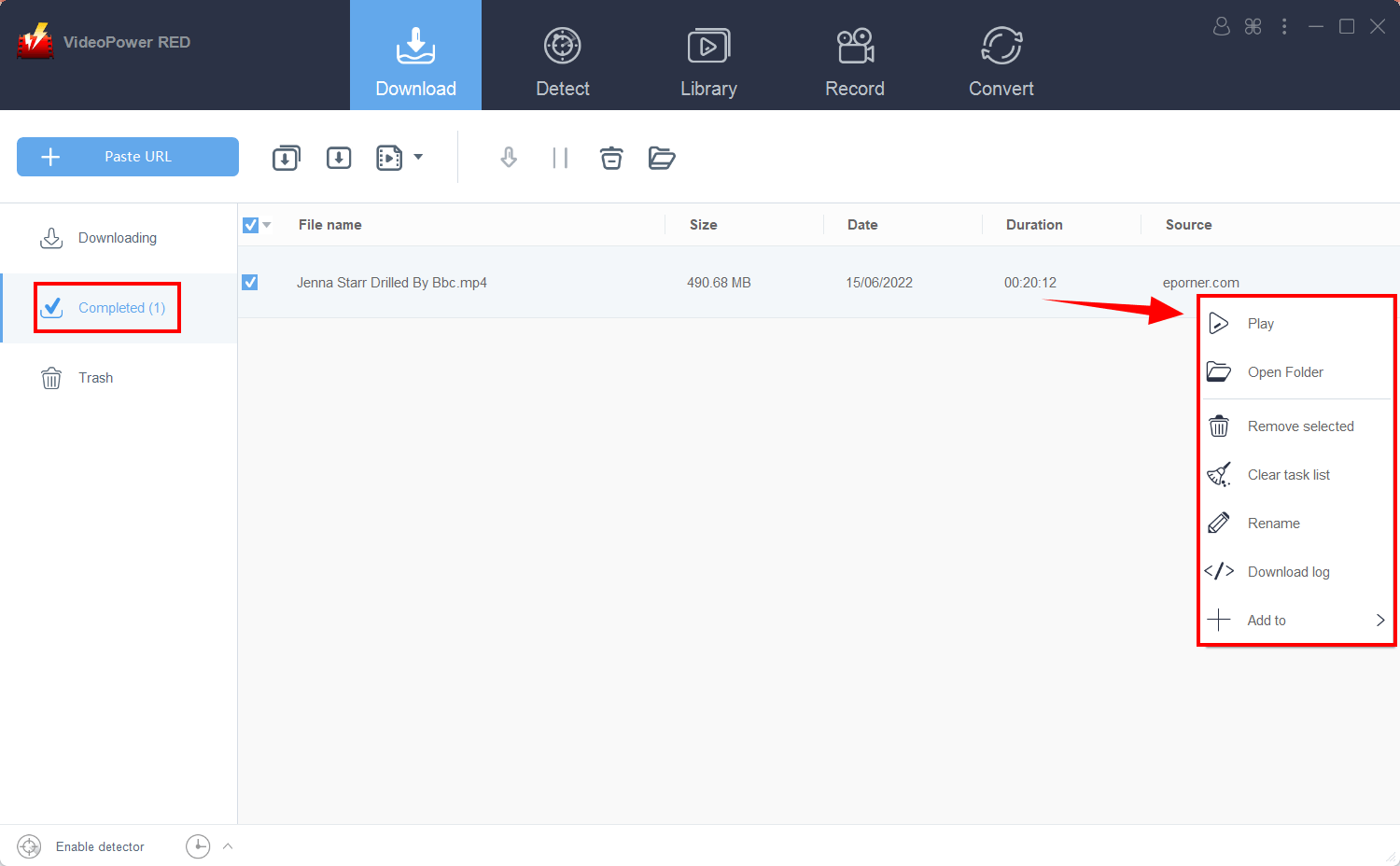Screen dimensions: 1400x866
Task: Click the delete trash icon in toolbar
Action: click(611, 158)
